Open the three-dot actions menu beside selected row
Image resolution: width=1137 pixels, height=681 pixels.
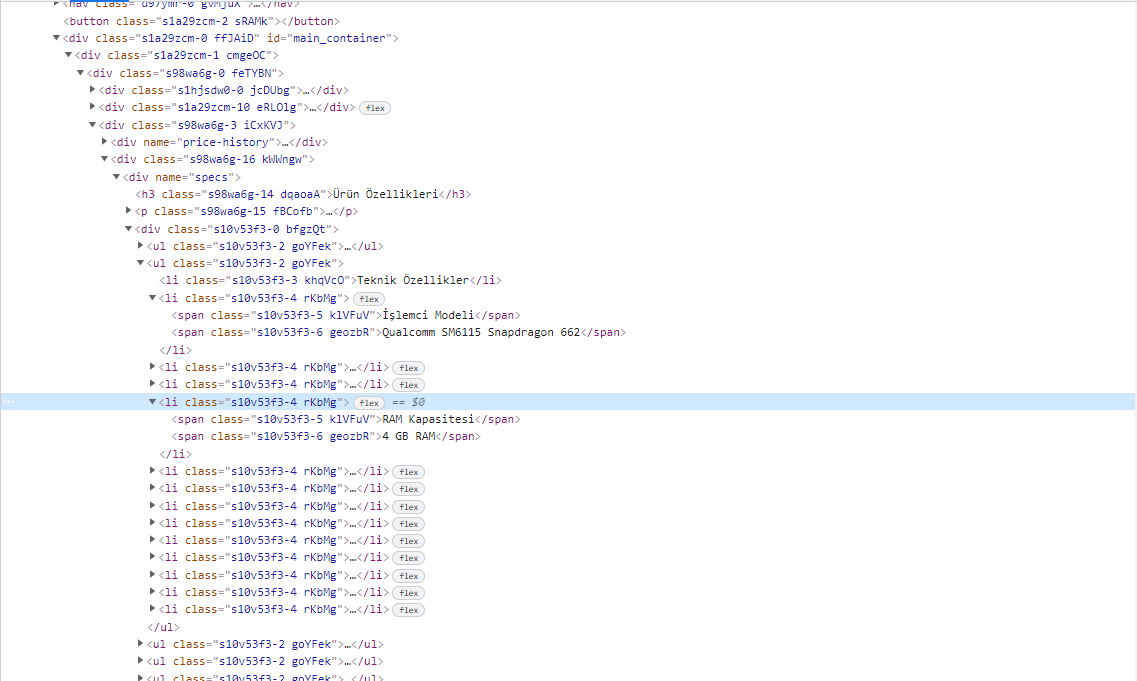pyautogui.click(x=8, y=402)
